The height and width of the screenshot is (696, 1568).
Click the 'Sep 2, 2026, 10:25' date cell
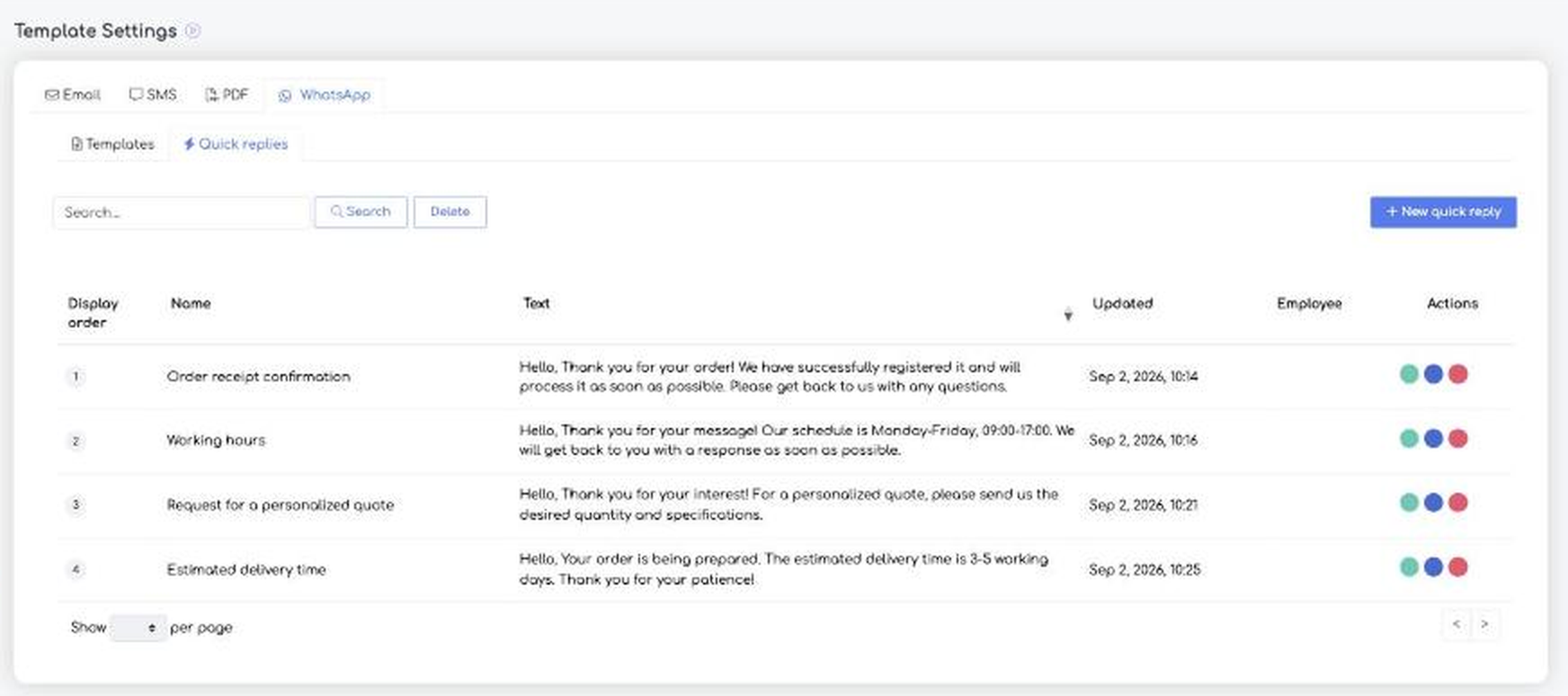(1145, 570)
